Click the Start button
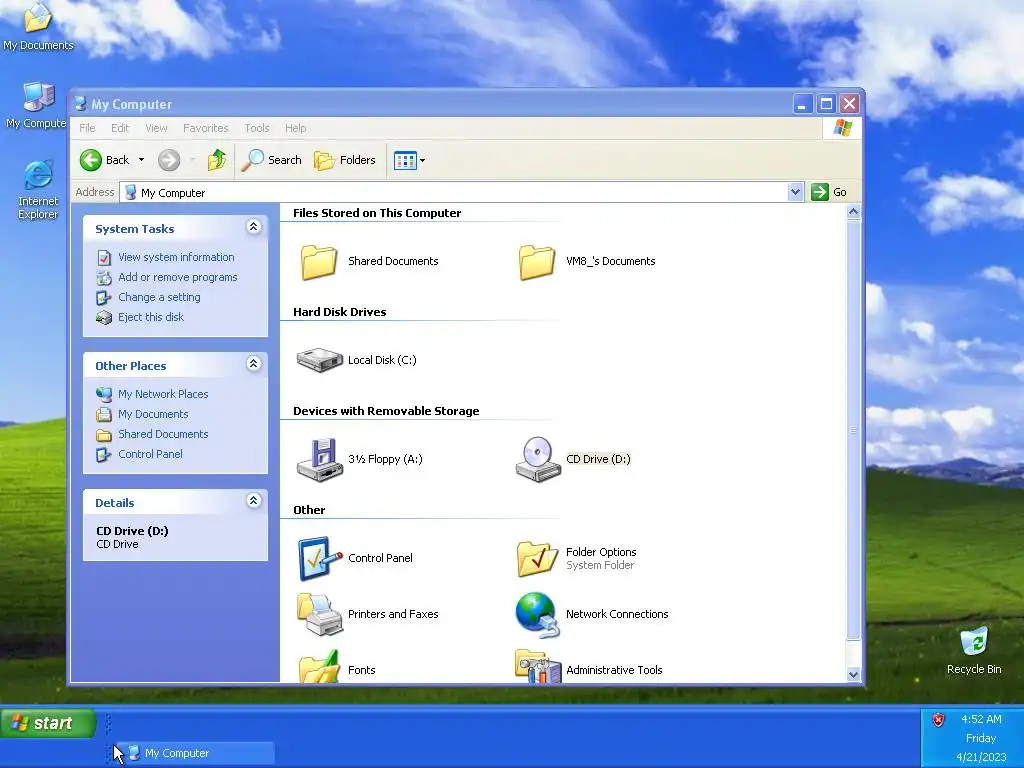The height and width of the screenshot is (768, 1024). [x=48, y=723]
